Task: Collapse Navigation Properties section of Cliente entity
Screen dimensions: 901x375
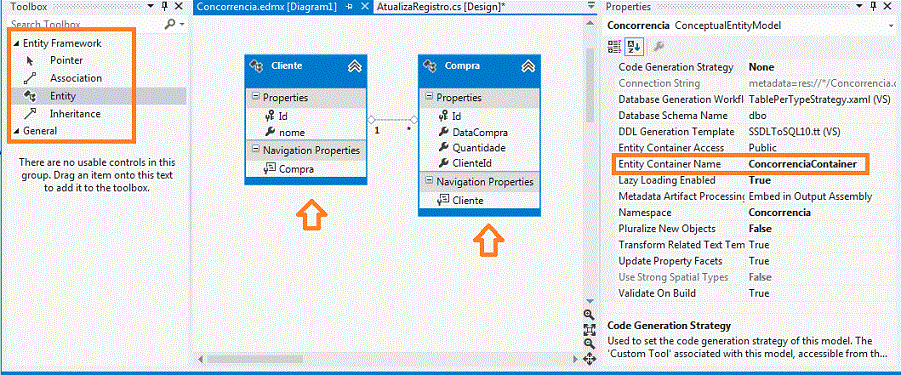Action: 255,150
